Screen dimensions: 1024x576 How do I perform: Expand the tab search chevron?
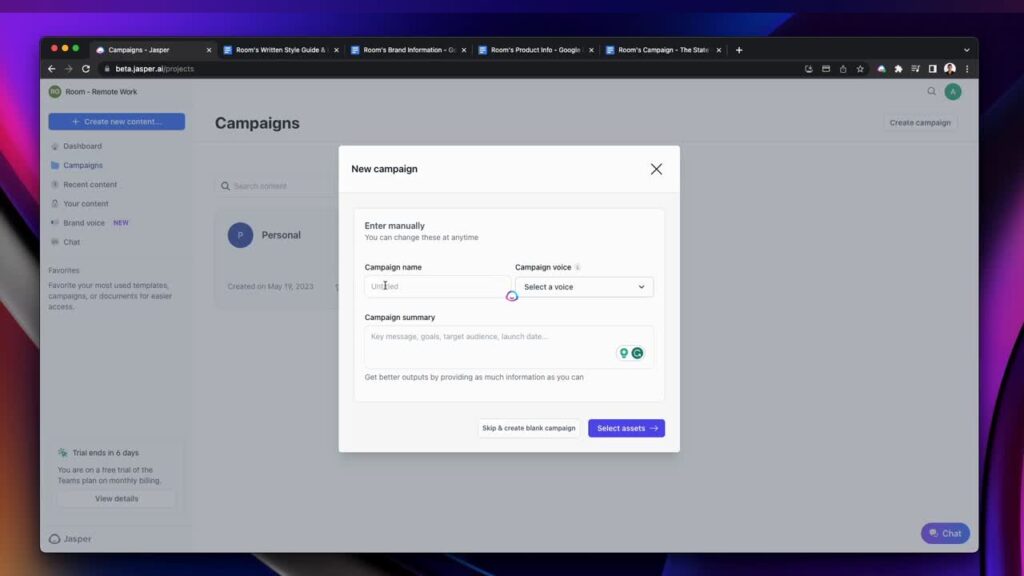pos(967,50)
